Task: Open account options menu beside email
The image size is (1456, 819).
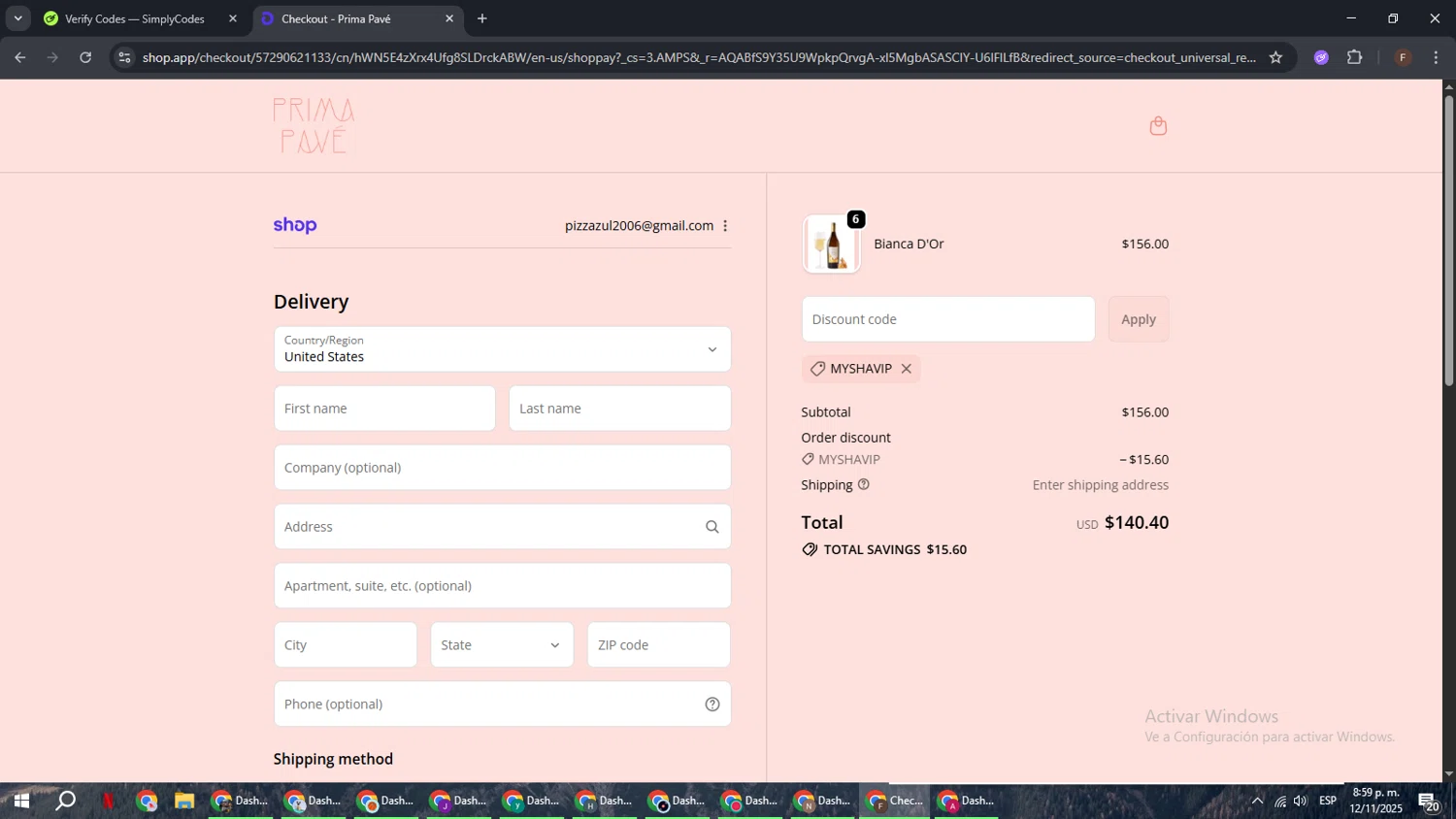Action: (725, 226)
